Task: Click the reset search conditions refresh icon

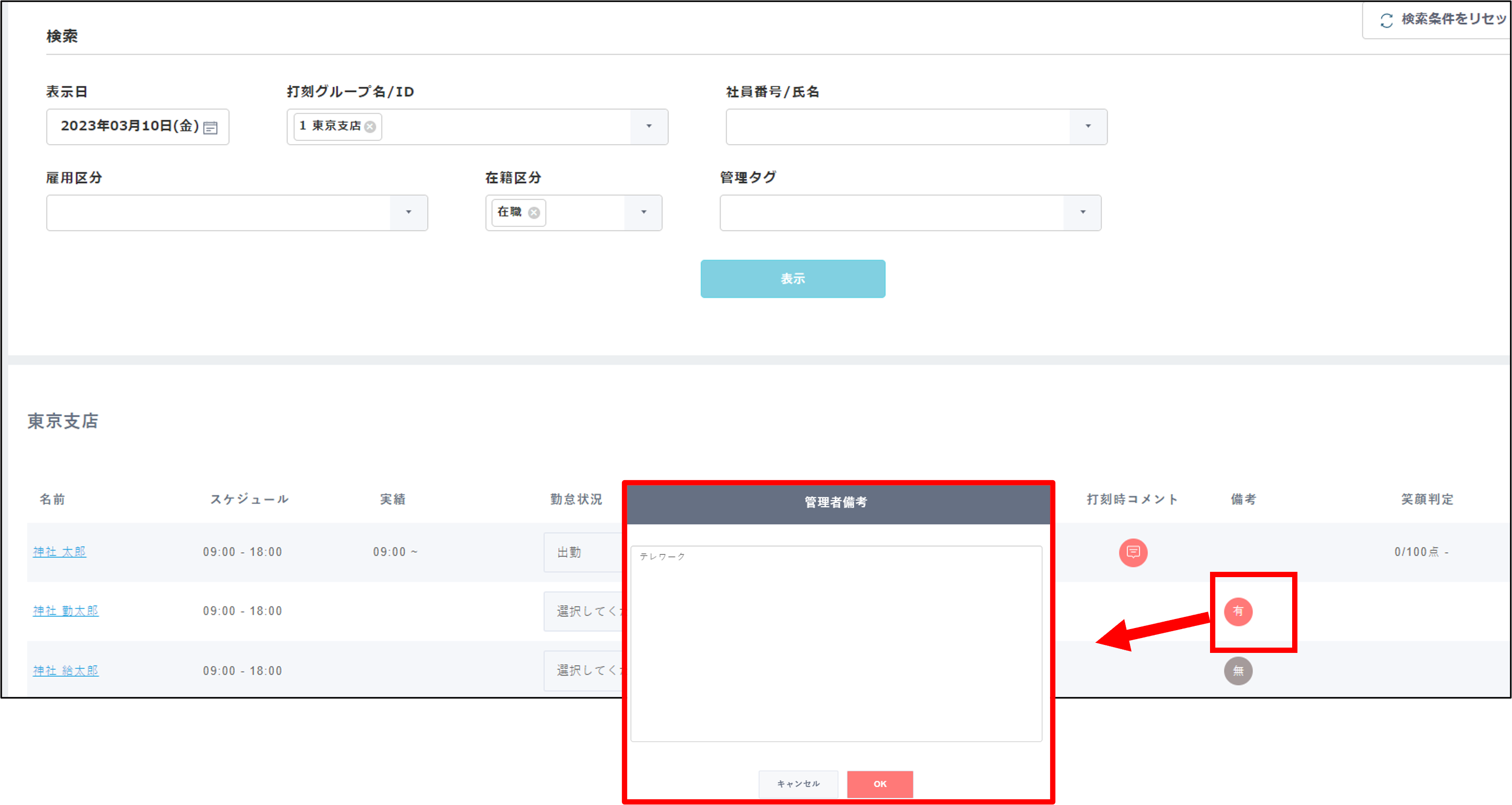Action: point(1386,21)
